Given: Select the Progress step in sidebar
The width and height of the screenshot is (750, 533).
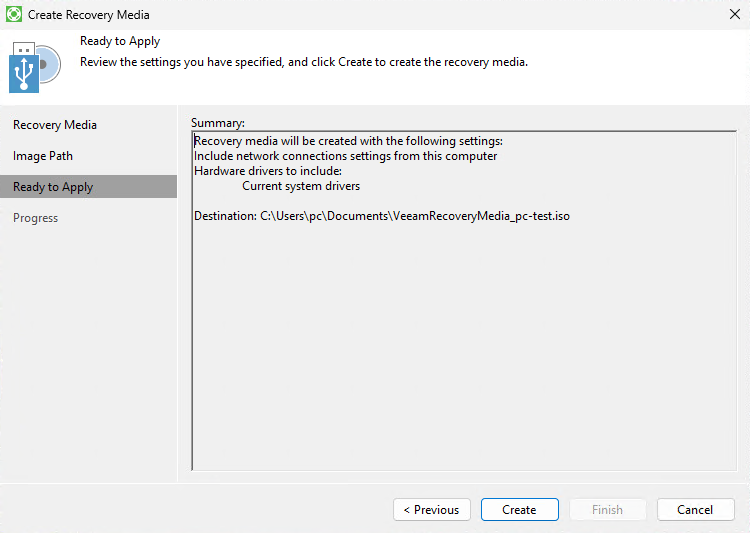Looking at the screenshot, I should [x=35, y=218].
